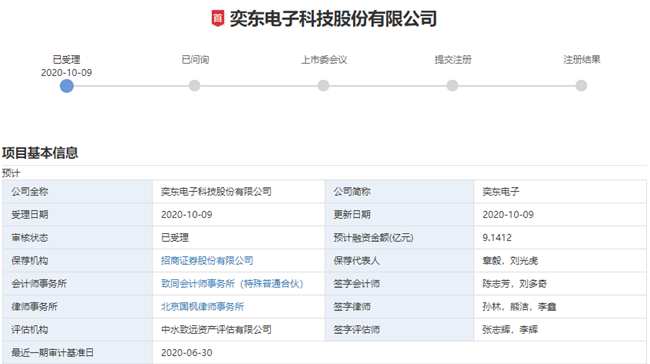Click the 上市委会议 progress step circle

tap(323, 86)
